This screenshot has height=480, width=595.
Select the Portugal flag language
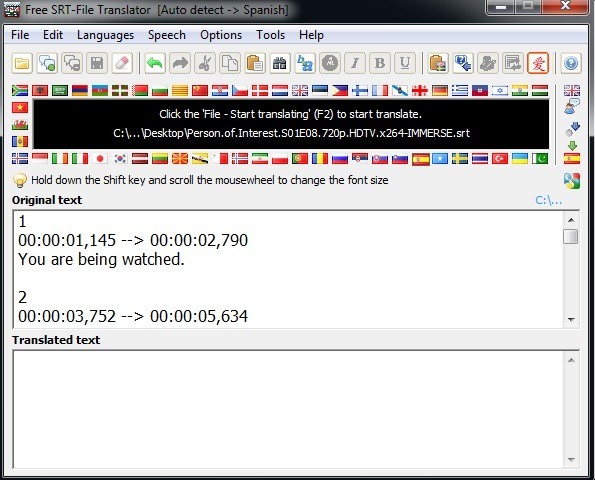pos(300,158)
